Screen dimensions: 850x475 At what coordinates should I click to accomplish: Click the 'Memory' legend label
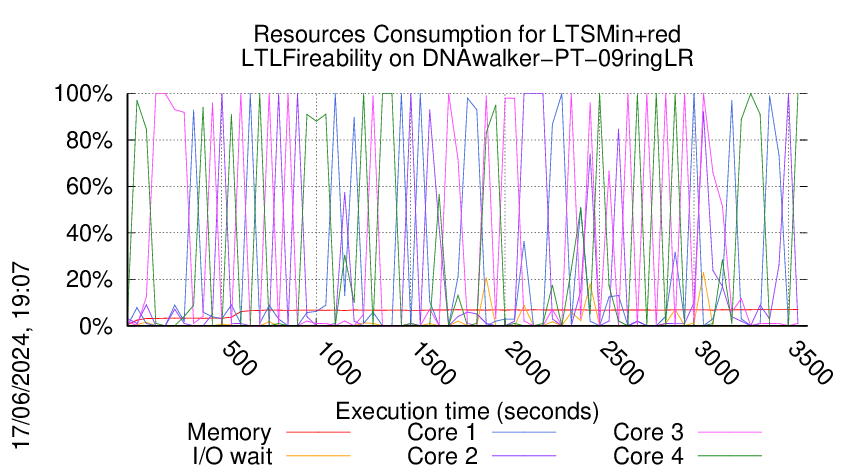(229, 433)
